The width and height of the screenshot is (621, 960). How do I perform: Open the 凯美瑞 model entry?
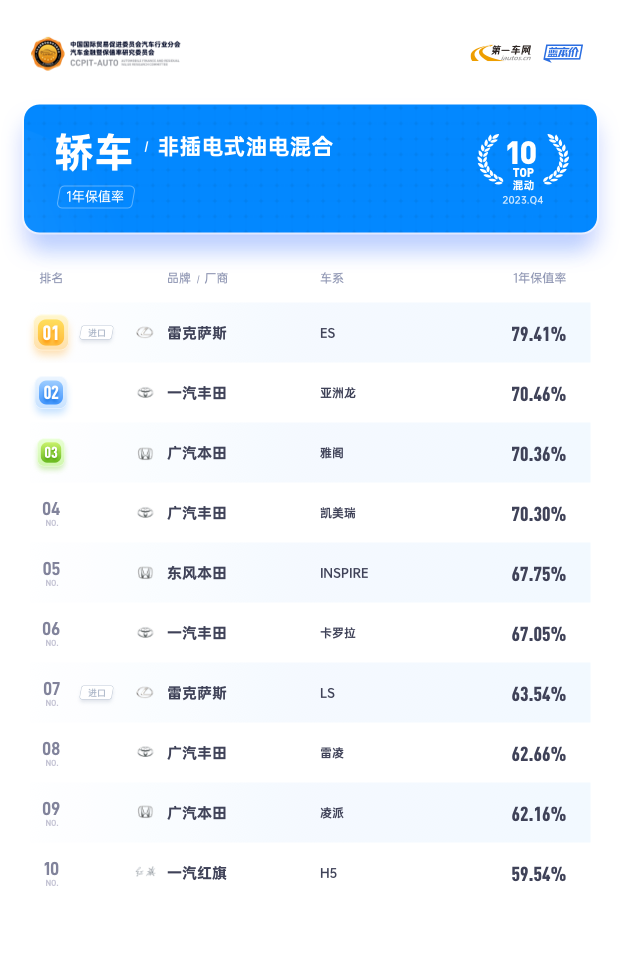(x=337, y=513)
